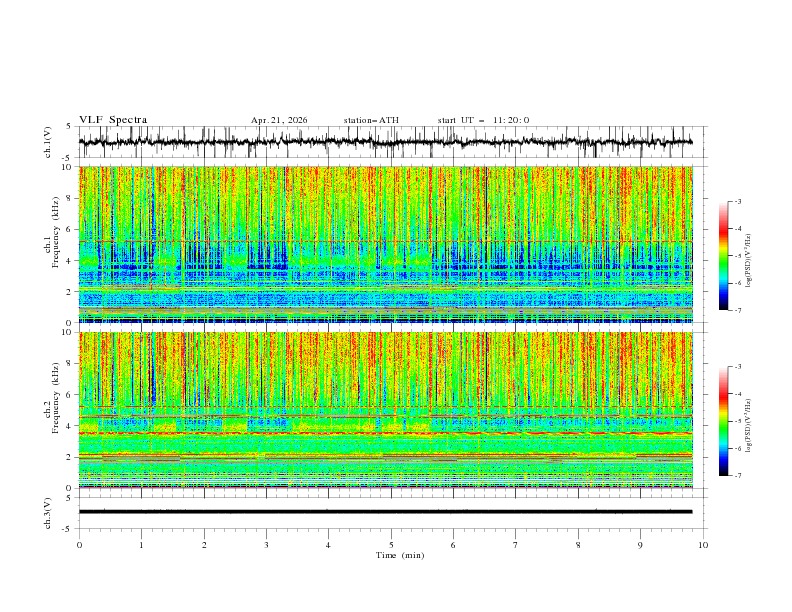Click the 5 minute tick on time axis
The width and height of the screenshot is (792, 612).
pyautogui.click(x=391, y=545)
